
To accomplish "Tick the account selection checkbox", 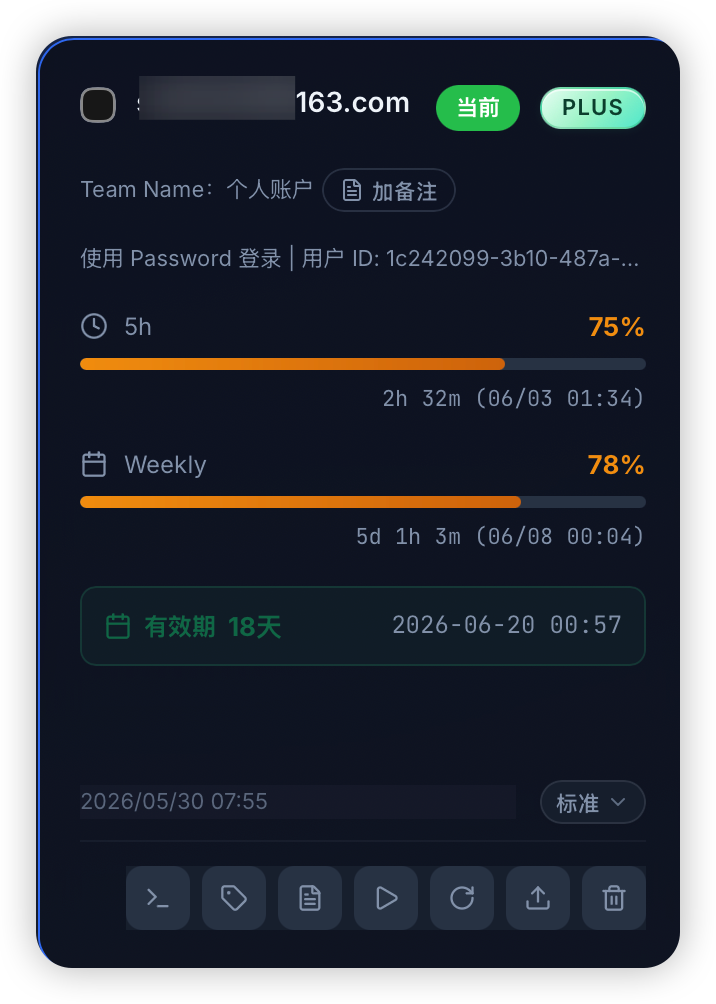I will (x=98, y=104).
